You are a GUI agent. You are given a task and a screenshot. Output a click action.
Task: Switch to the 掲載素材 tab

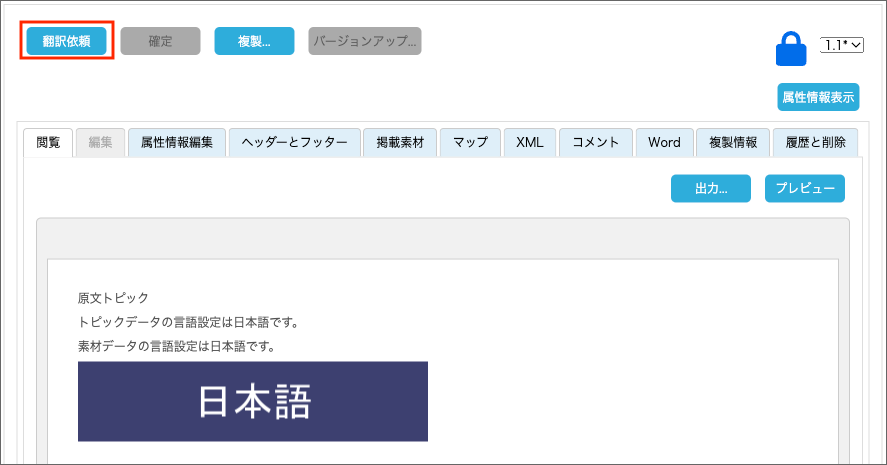pyautogui.click(x=400, y=143)
